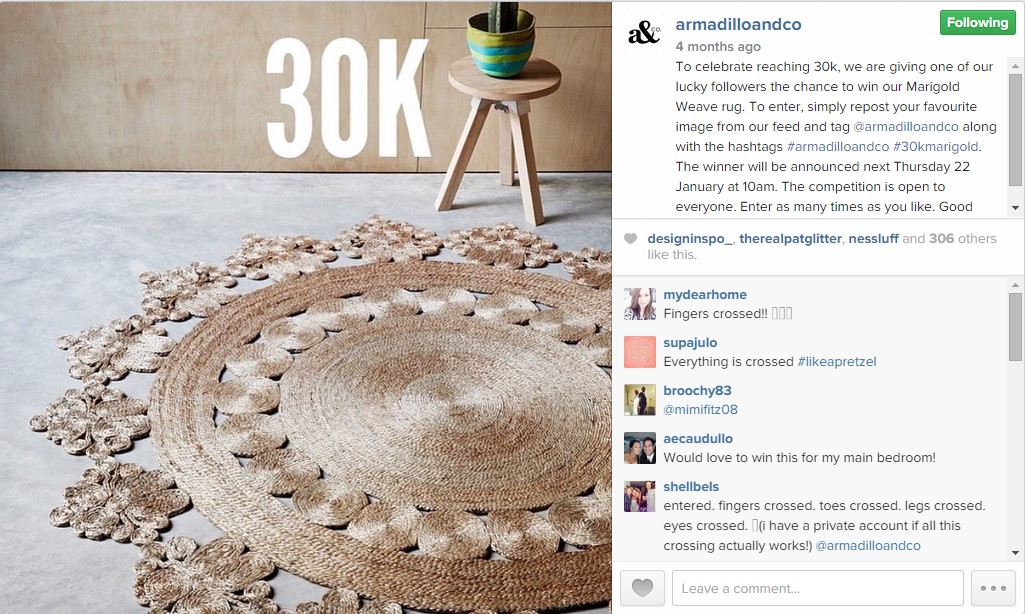1025x614 pixels.
Task: Open mydearhome's profile picture
Action: coord(639,304)
